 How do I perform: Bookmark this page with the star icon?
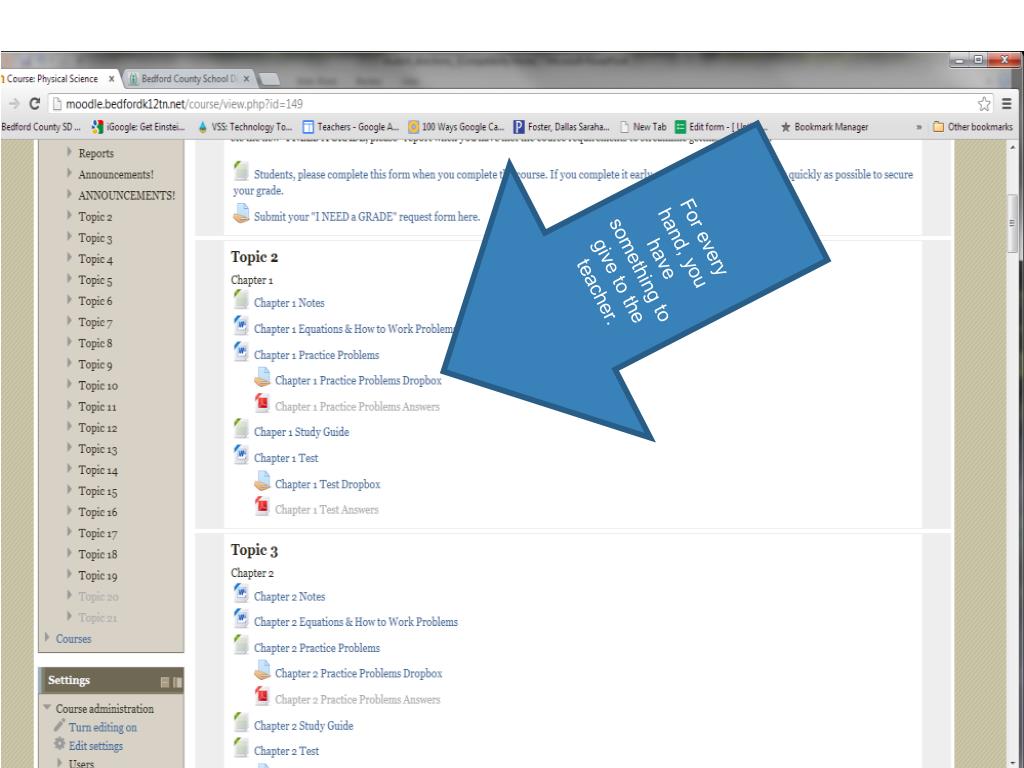point(984,104)
